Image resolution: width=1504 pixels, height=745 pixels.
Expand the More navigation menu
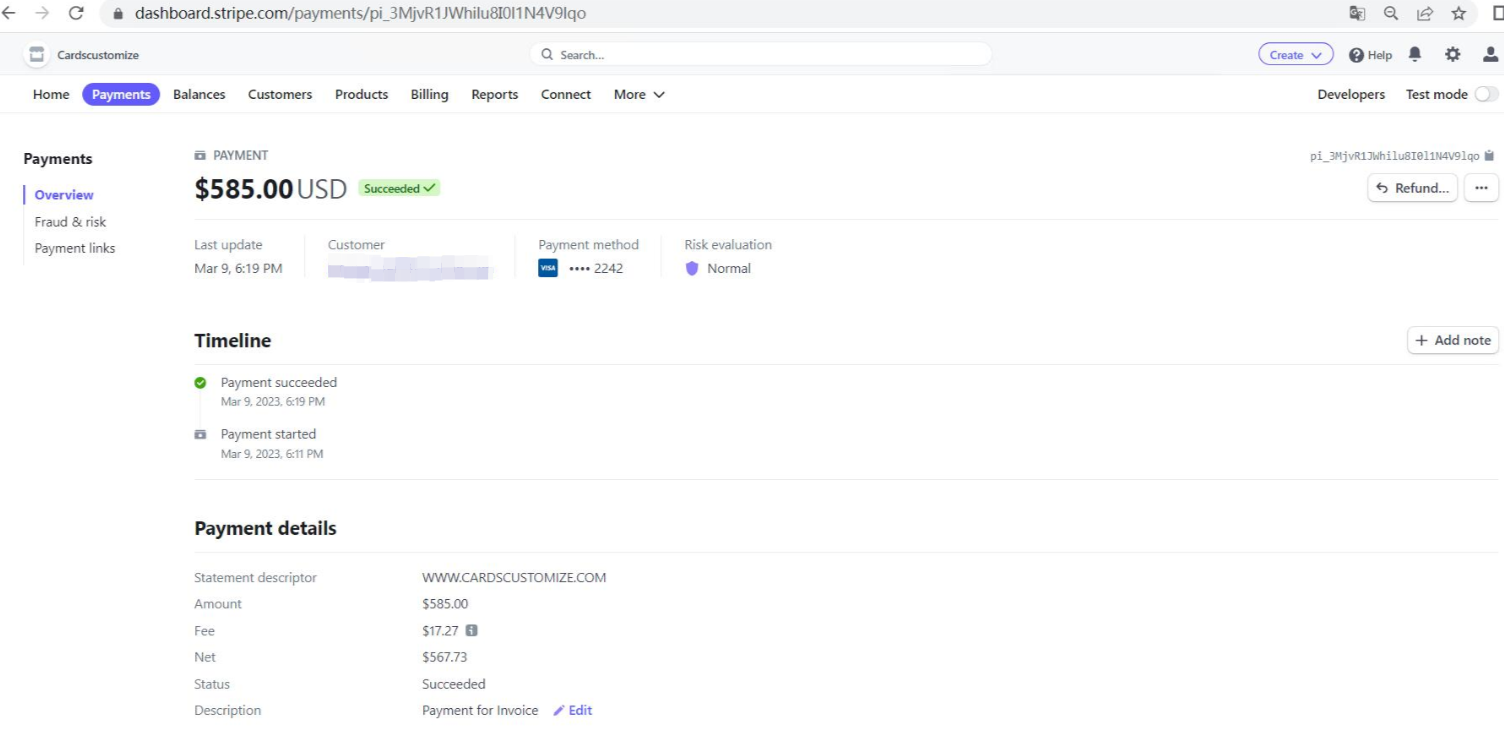tap(639, 94)
